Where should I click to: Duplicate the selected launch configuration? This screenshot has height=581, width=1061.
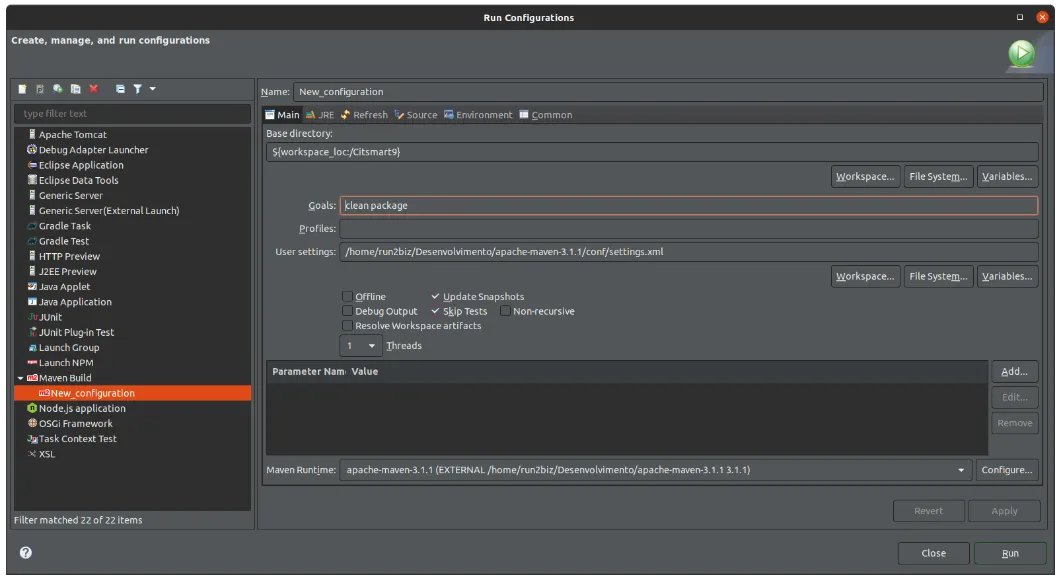pyautogui.click(x=76, y=89)
